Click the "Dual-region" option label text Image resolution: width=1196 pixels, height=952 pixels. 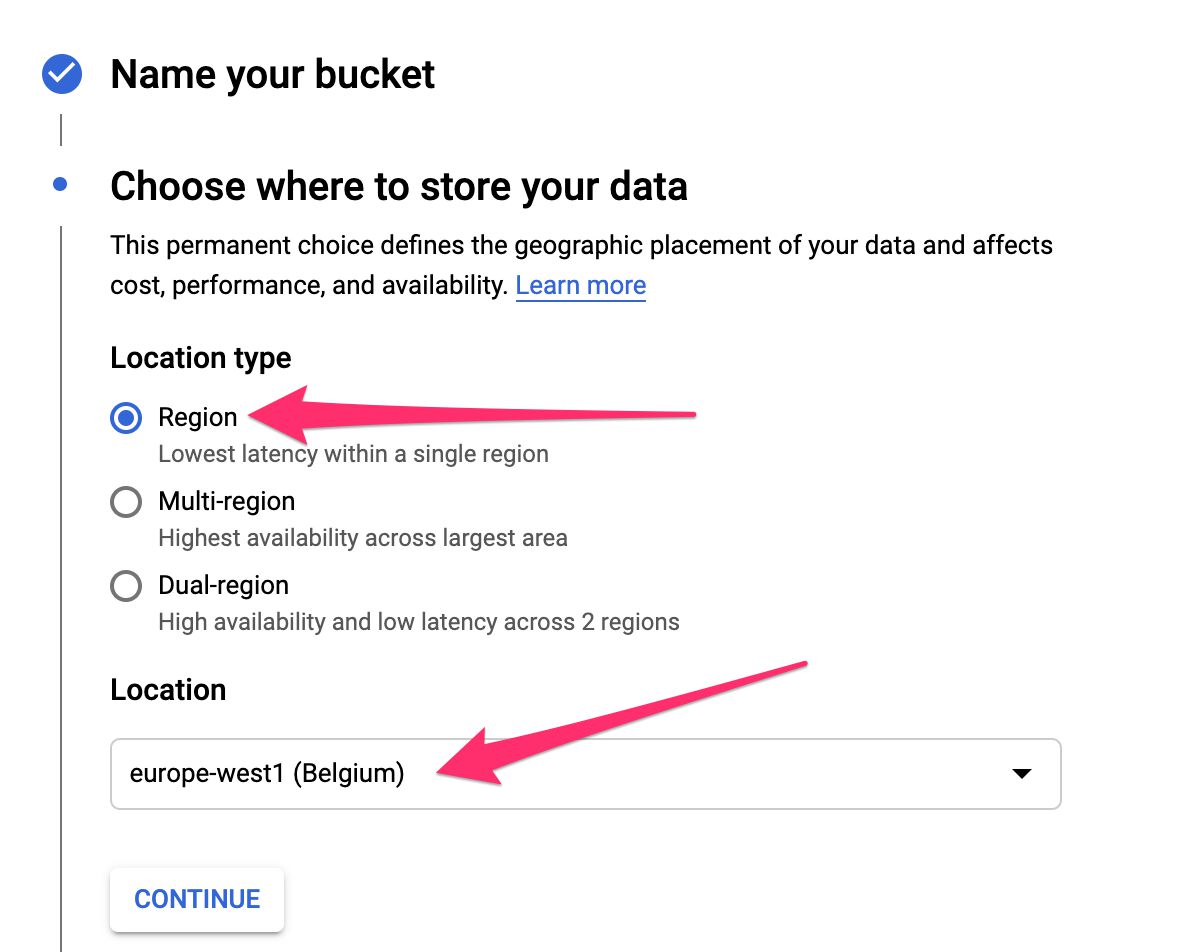[223, 585]
